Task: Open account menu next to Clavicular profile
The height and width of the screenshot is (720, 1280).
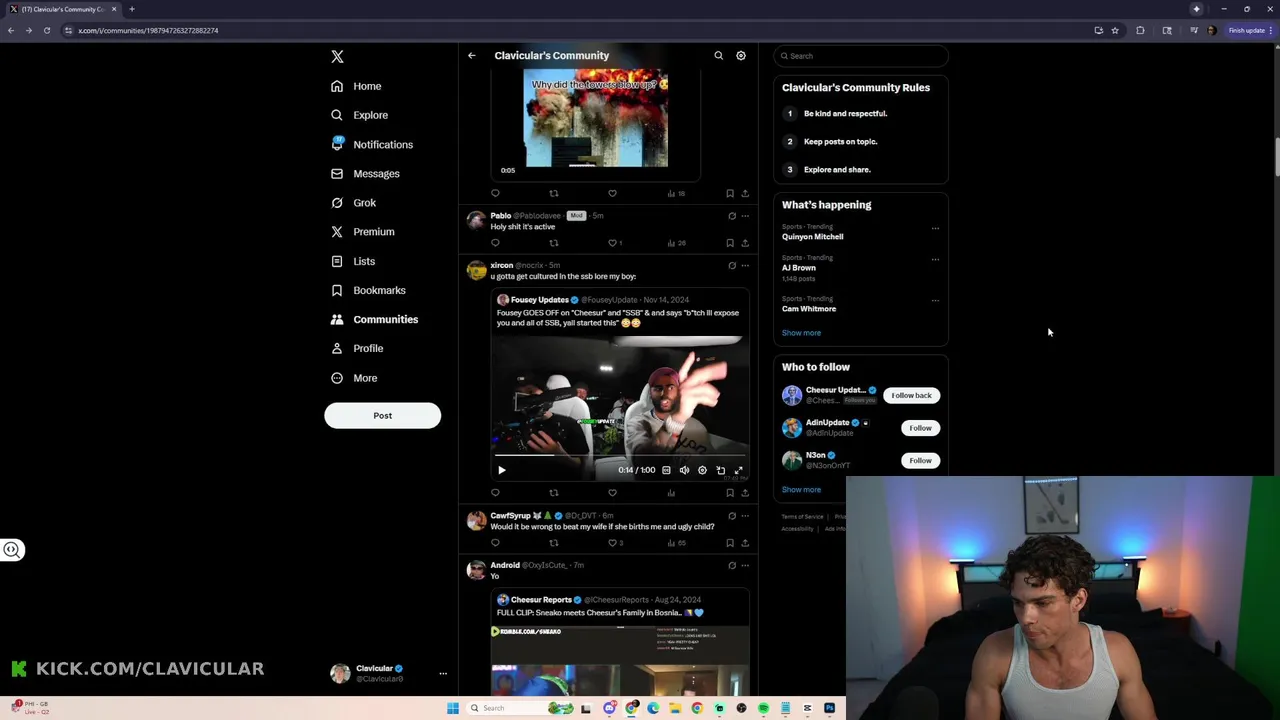Action: click(443, 674)
